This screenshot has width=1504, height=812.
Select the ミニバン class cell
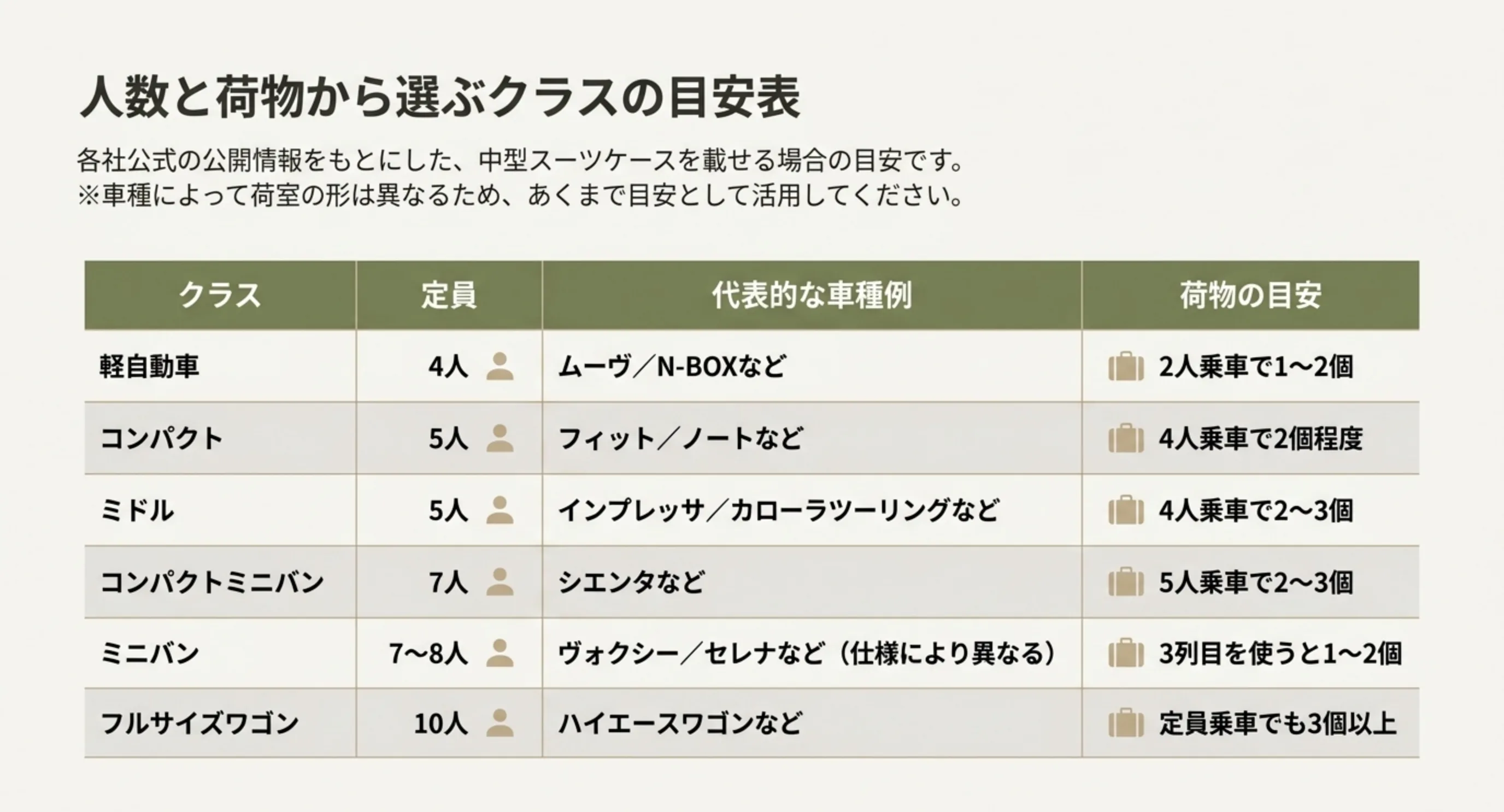point(220,653)
